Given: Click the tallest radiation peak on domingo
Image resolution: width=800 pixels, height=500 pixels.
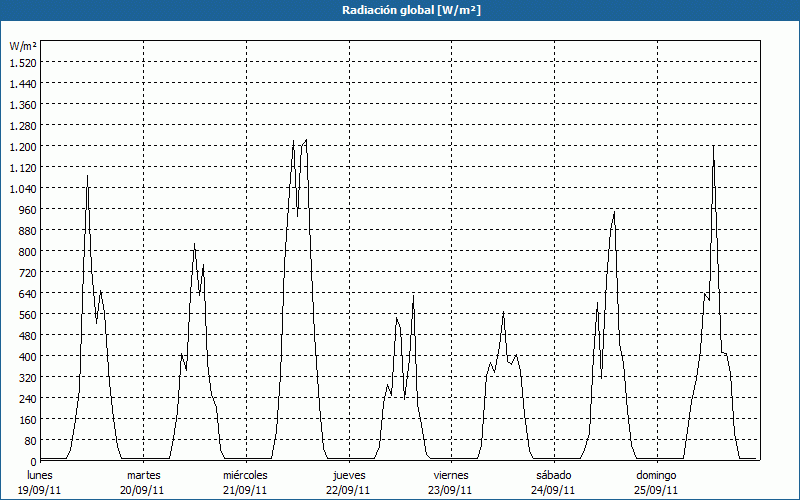Looking at the screenshot, I should pos(713,147).
